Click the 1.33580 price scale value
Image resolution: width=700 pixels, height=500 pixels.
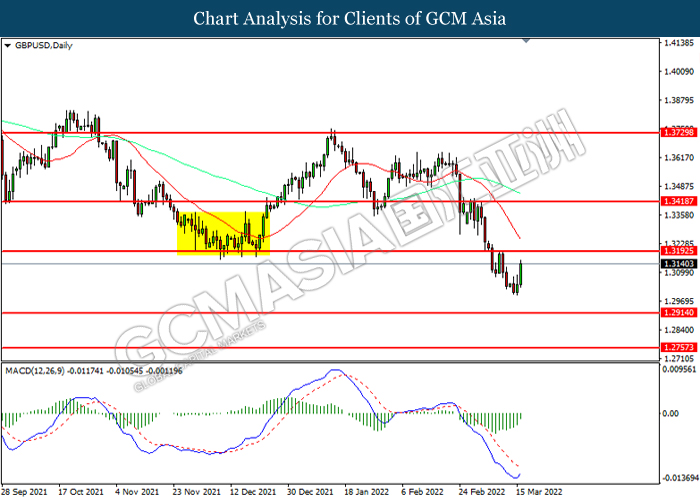(679, 215)
